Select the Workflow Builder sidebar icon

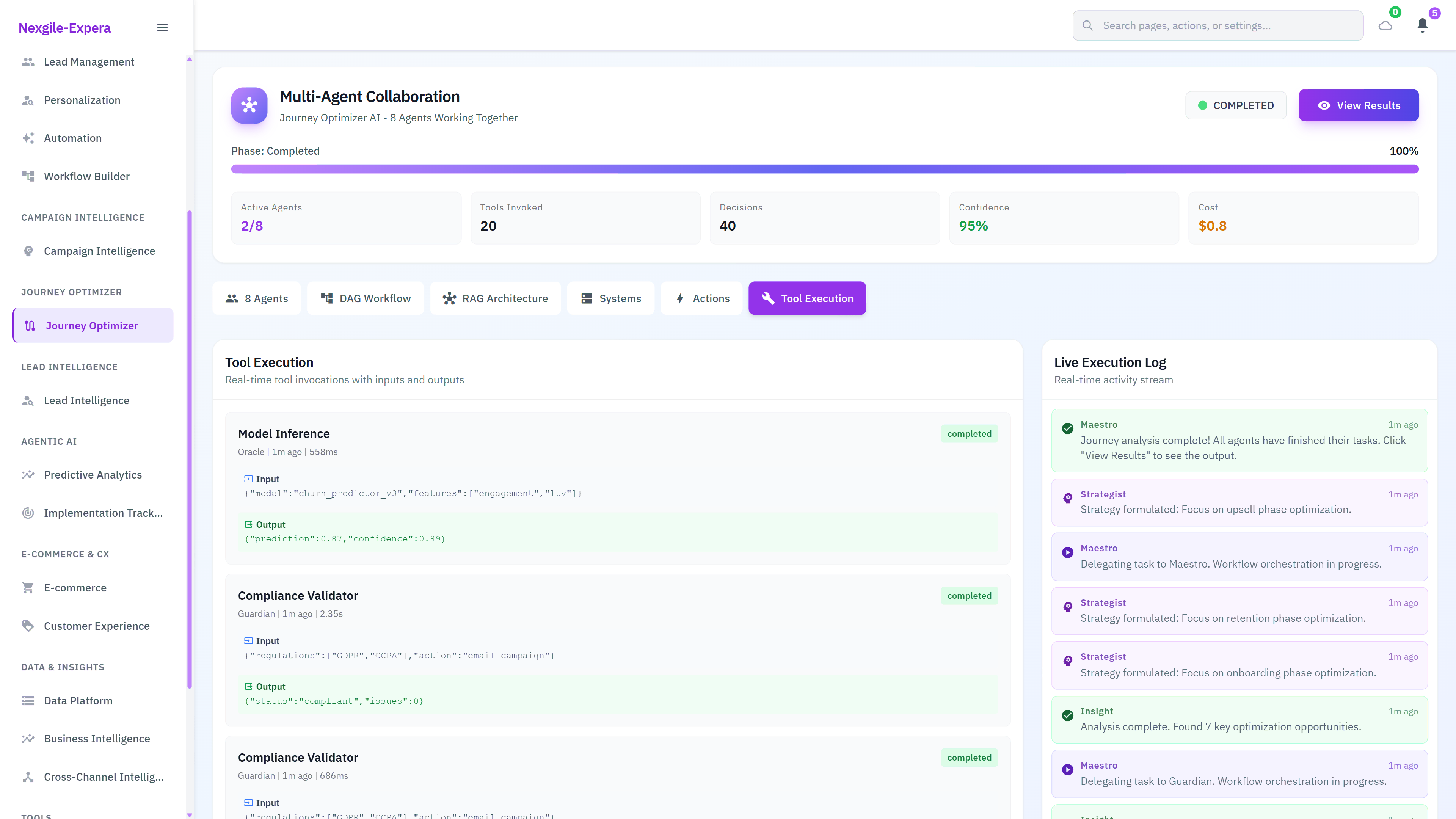[28, 176]
